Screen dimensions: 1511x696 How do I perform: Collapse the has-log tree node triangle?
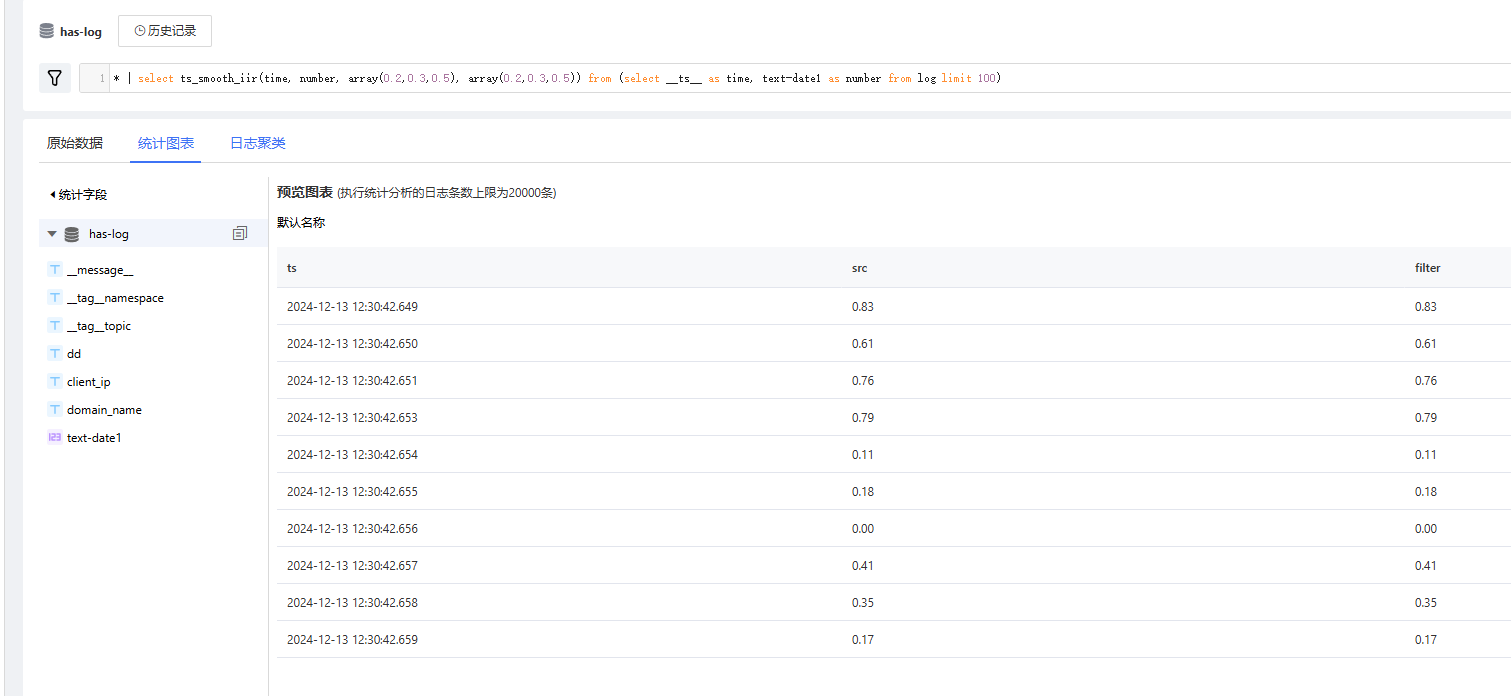52,234
